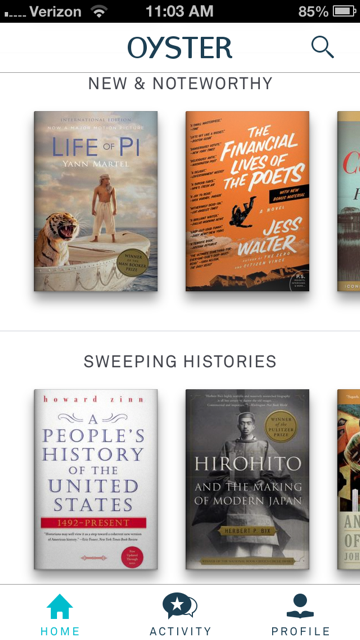Switch to the PROFILE tab label

tap(300, 631)
